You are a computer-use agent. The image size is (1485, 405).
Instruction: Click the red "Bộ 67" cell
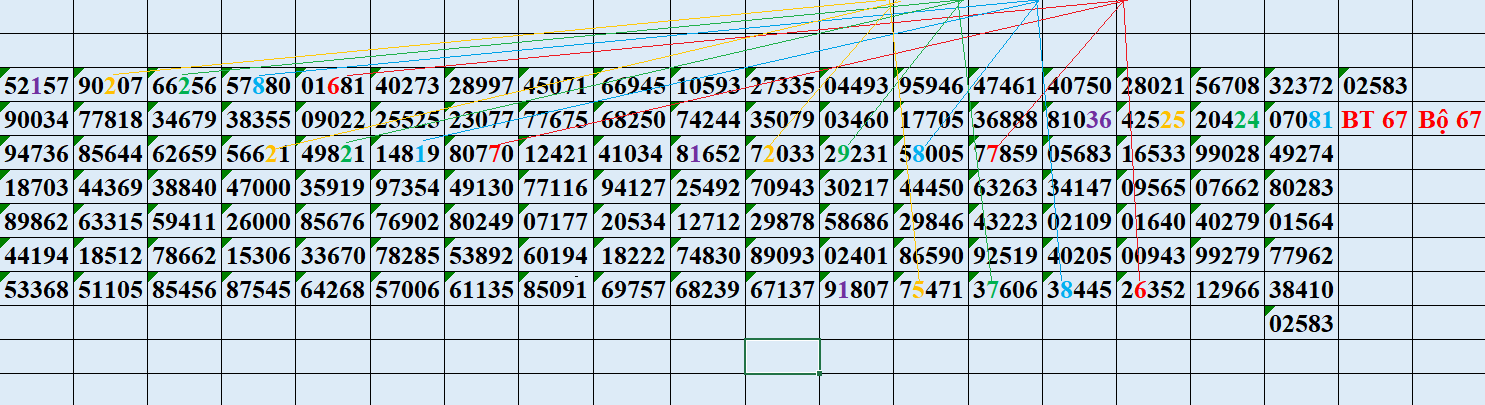(x=1449, y=121)
